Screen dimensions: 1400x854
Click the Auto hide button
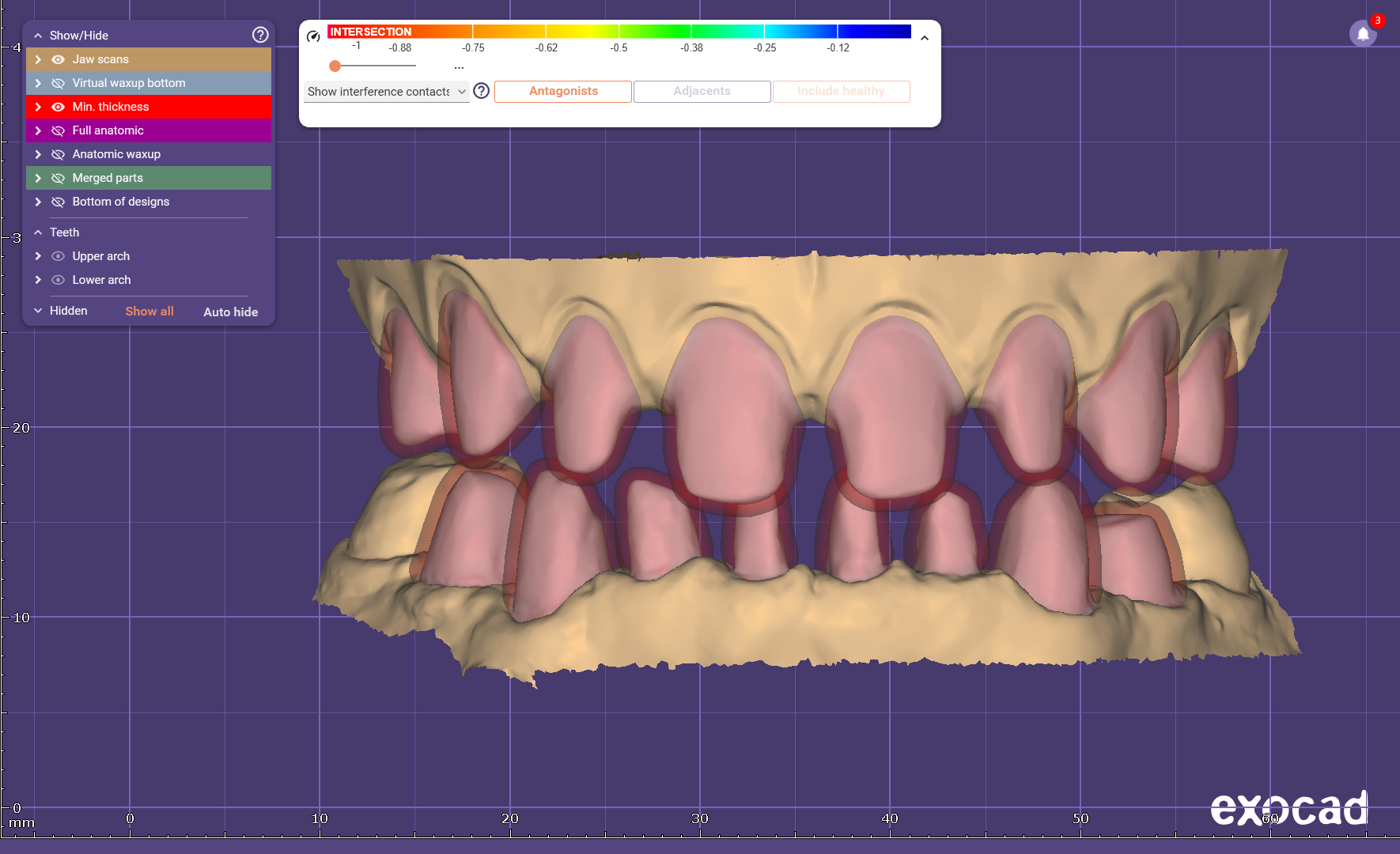click(x=230, y=312)
